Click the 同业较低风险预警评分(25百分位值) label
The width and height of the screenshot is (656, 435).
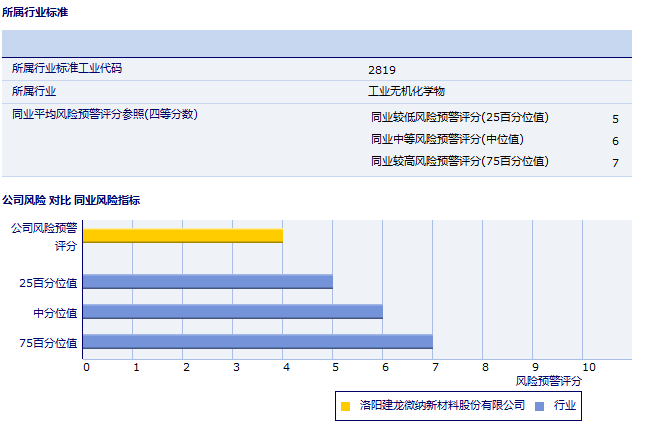pyautogui.click(x=460, y=117)
